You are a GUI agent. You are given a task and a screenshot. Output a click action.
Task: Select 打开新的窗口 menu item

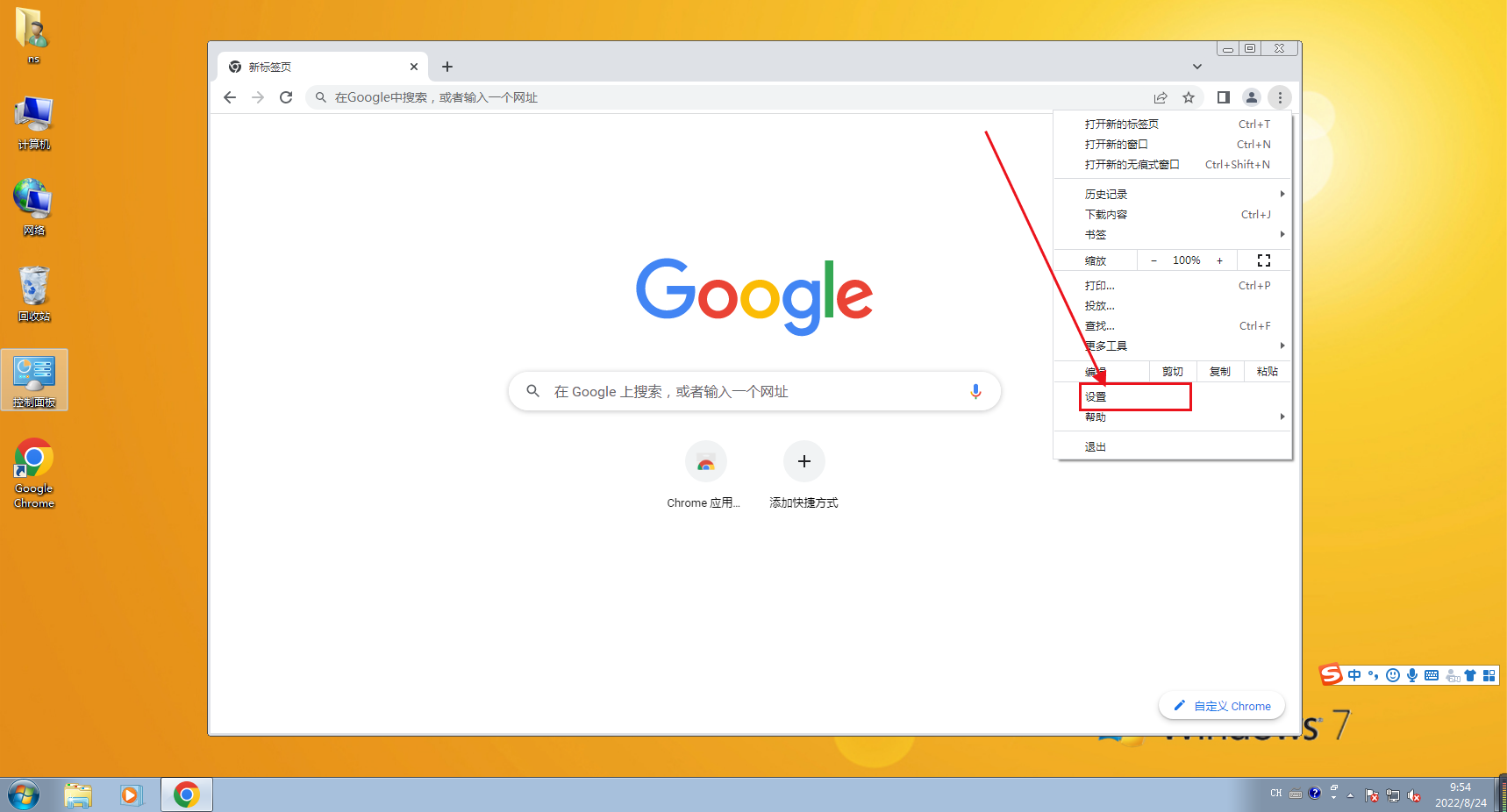(x=1173, y=145)
